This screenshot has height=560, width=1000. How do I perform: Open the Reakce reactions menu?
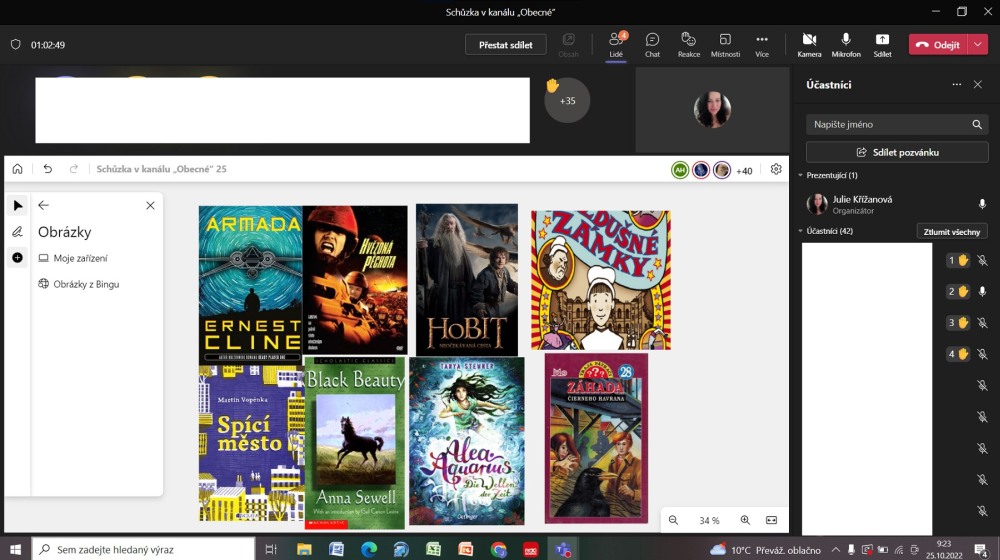pyautogui.click(x=688, y=45)
